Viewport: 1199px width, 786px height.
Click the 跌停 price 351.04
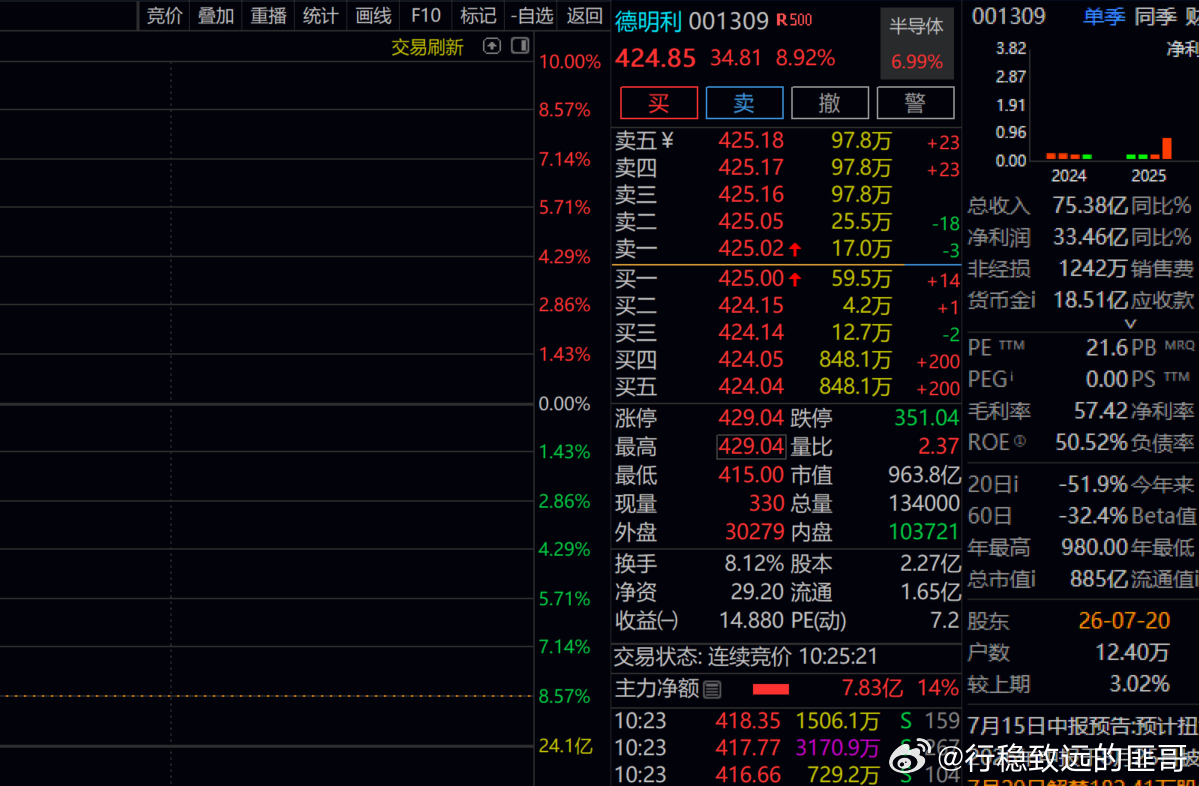927,418
